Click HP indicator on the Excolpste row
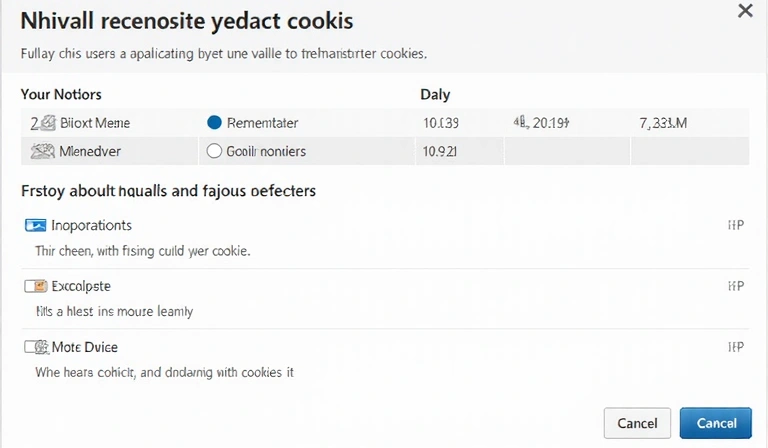This screenshot has height=448, width=768. 735,286
